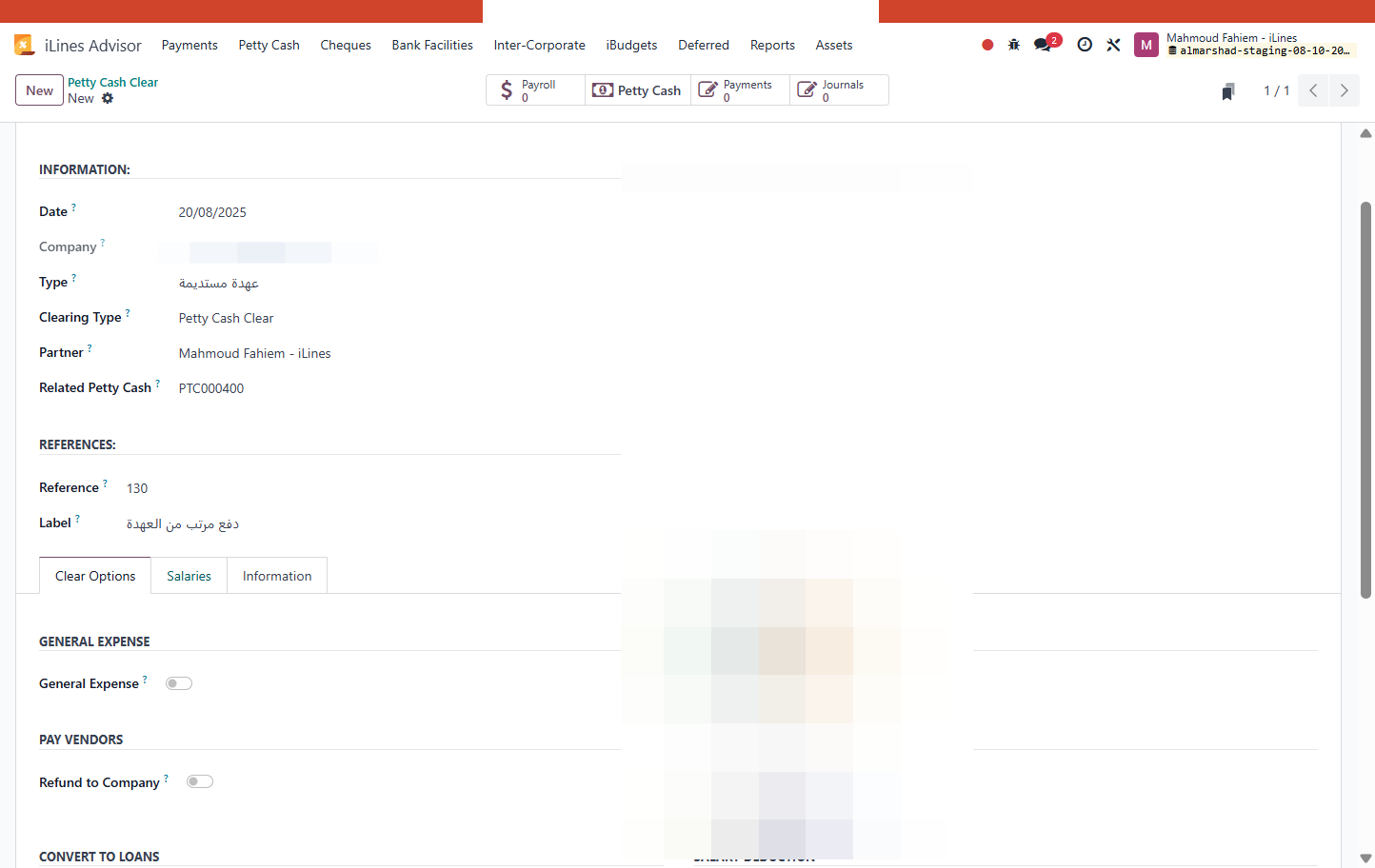Open the Mahmoud Fahiem user avatar menu

(1146, 45)
